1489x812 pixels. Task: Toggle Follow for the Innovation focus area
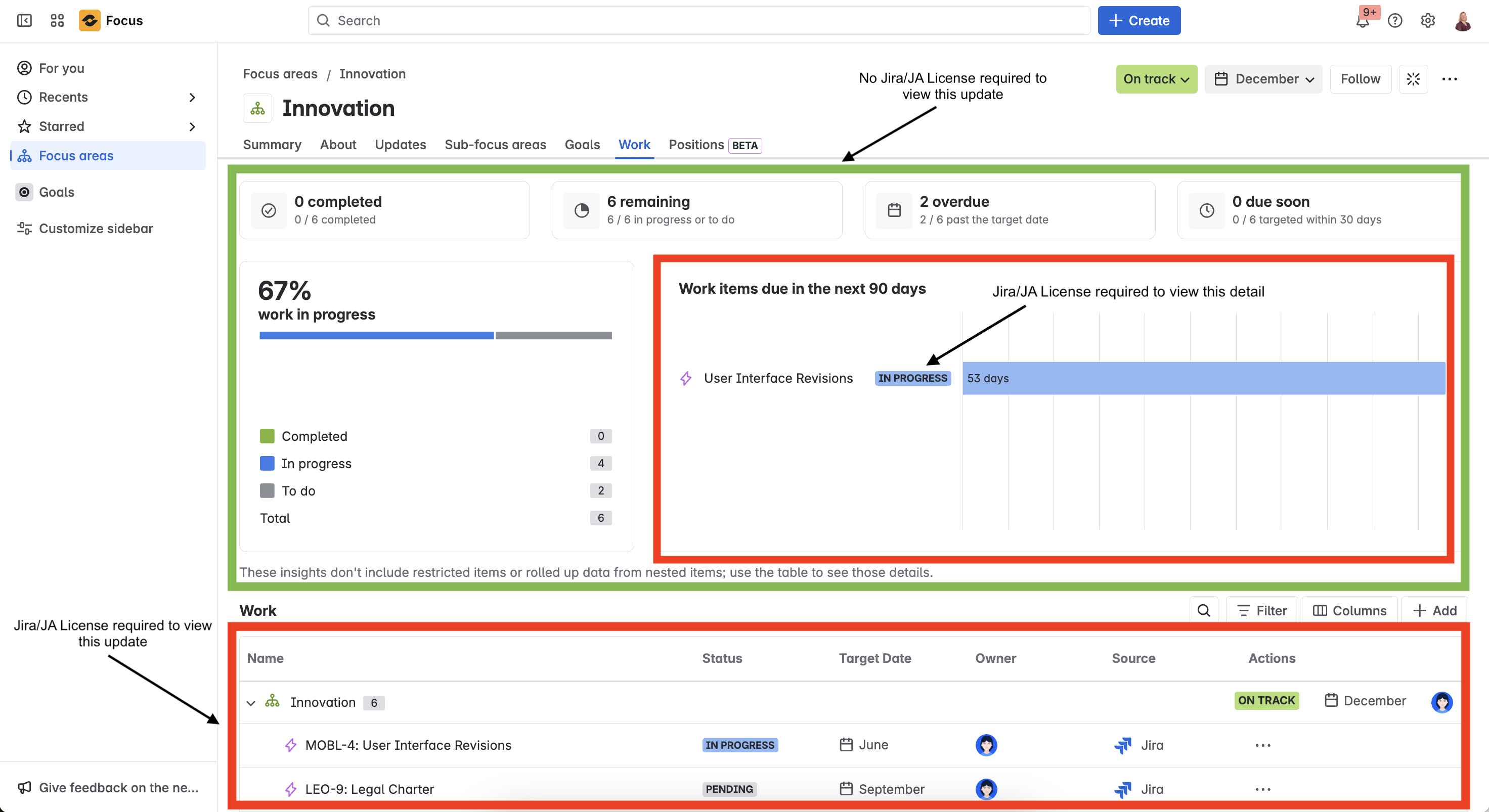tap(1360, 79)
